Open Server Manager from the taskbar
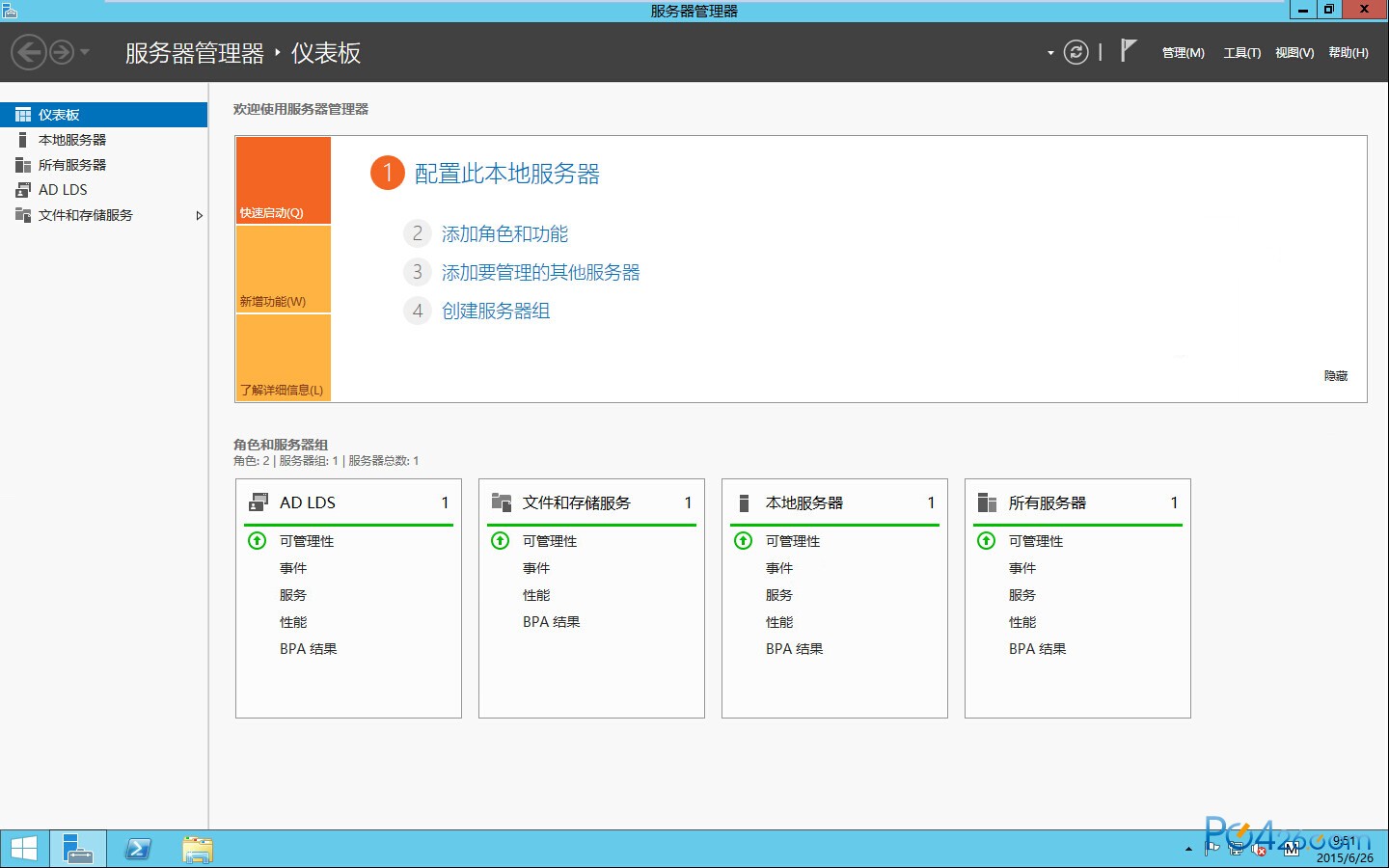Image resolution: width=1389 pixels, height=868 pixels. tap(78, 849)
